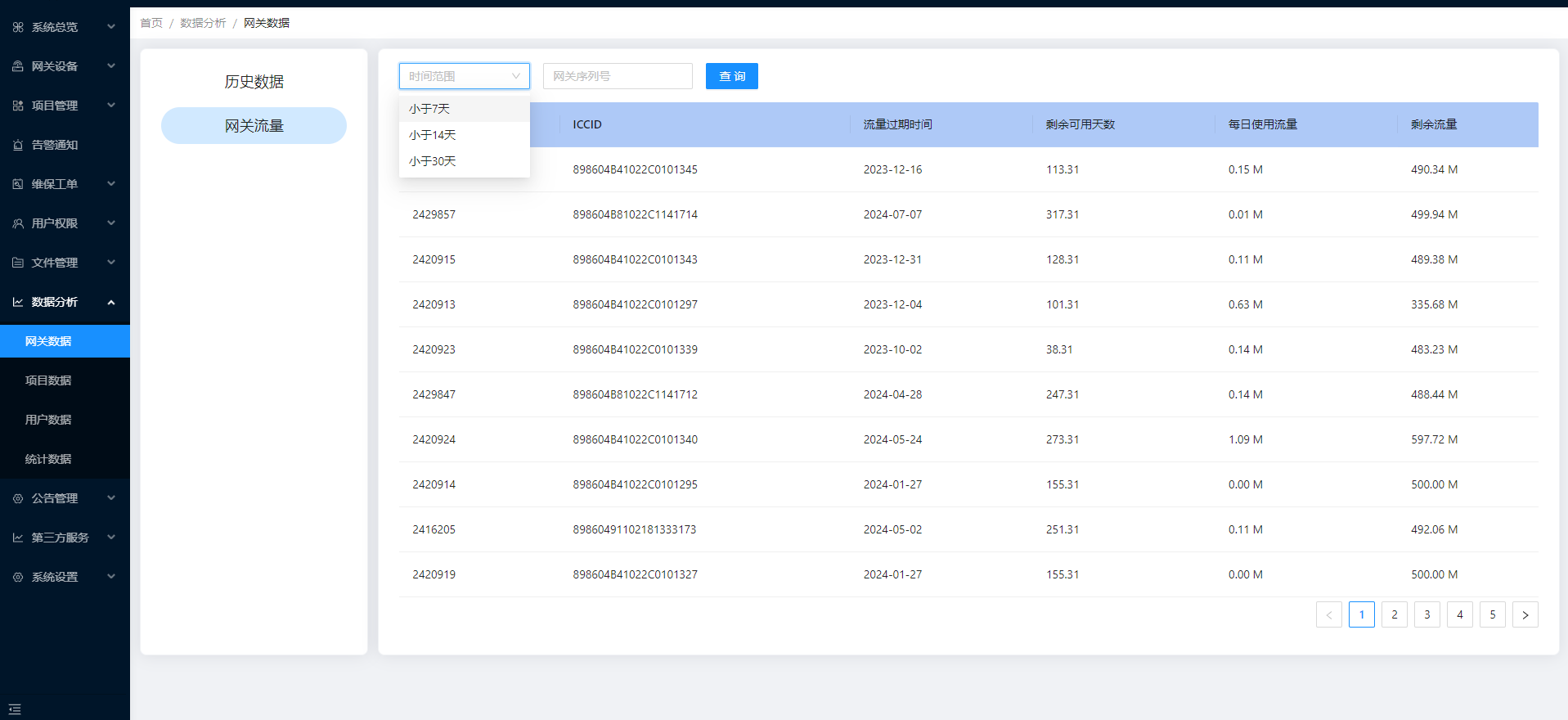Screen dimensions: 1568x720
Task: Go to next page arrow
Action: [x=1525, y=614]
